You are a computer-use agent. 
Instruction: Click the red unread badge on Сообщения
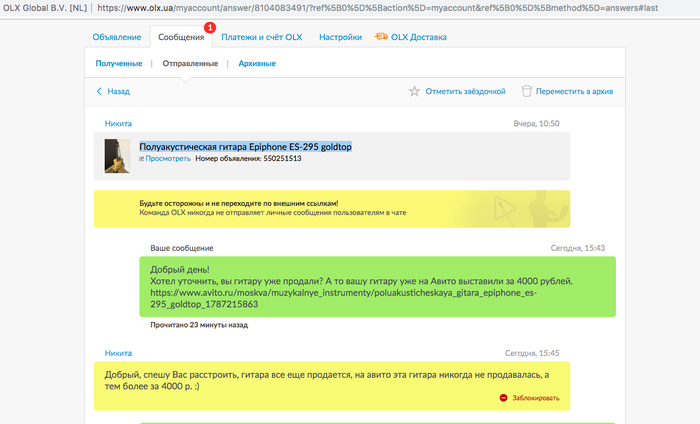tap(209, 27)
